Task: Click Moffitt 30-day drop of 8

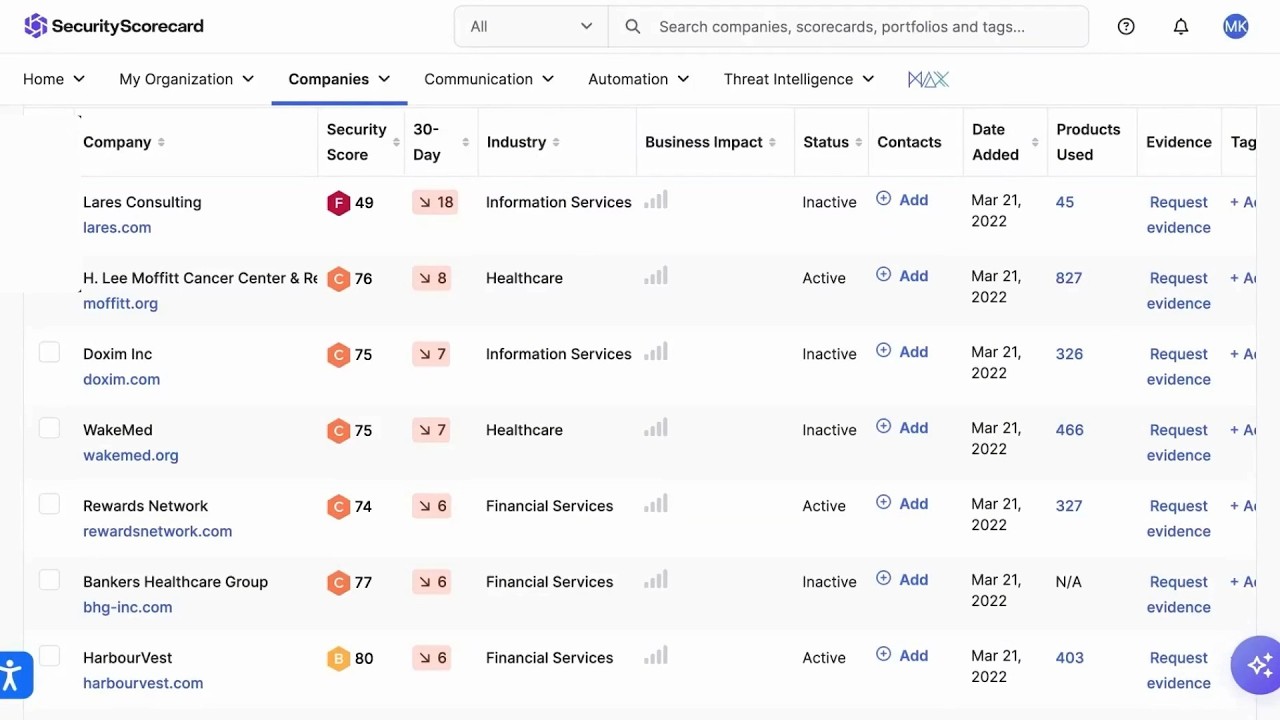Action: tap(431, 278)
